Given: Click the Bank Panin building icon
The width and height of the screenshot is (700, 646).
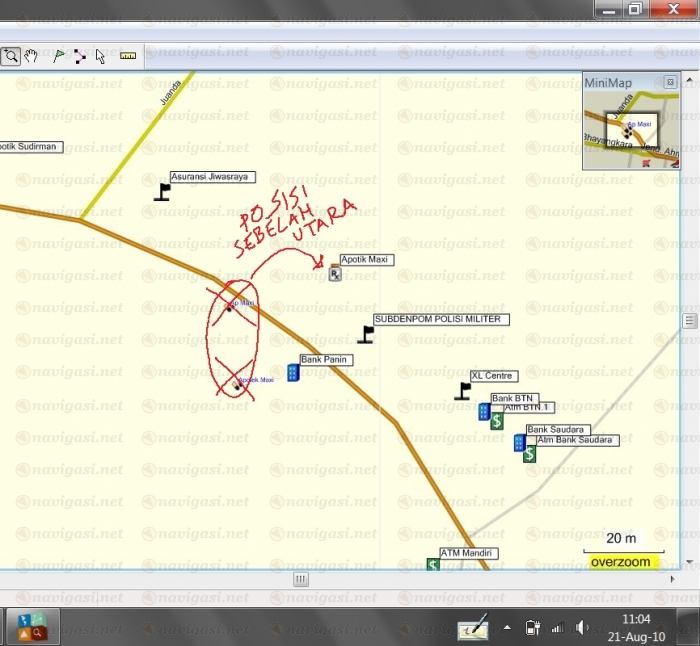Looking at the screenshot, I should click(x=293, y=373).
